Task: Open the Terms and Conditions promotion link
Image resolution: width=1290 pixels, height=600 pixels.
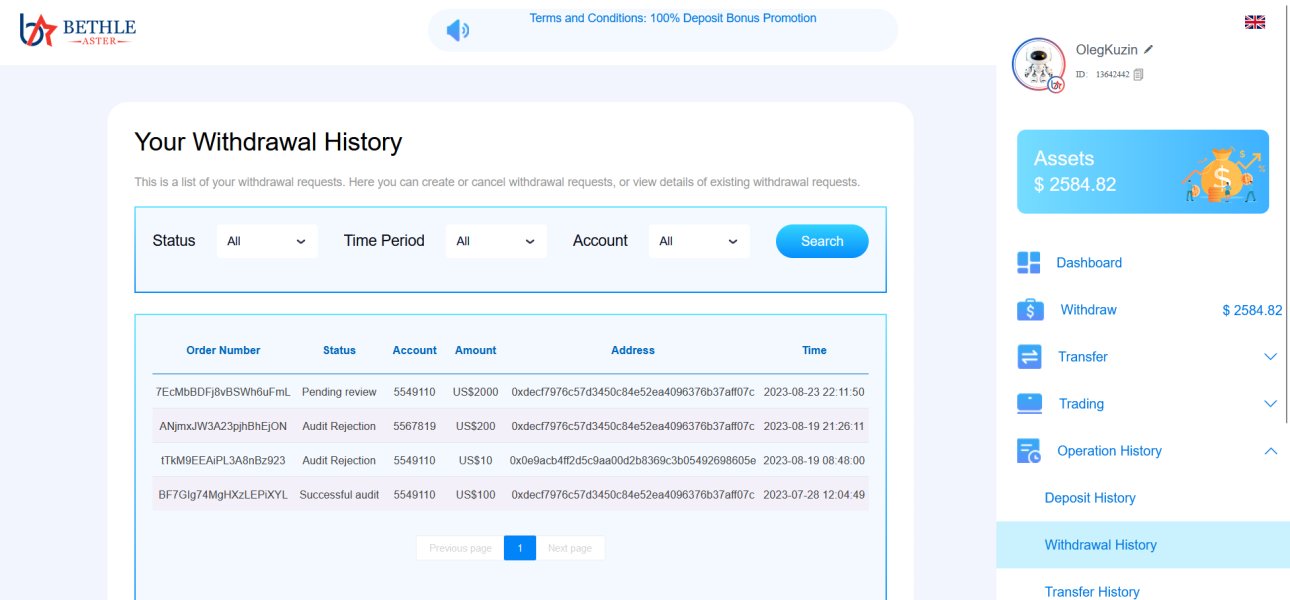Action: tap(672, 18)
